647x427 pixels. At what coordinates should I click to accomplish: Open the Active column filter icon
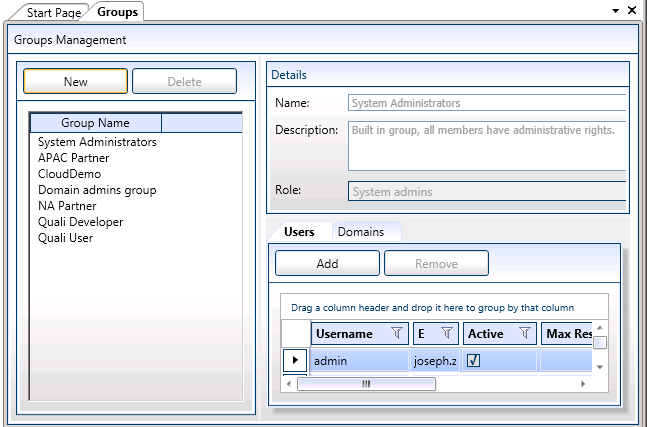[x=524, y=333]
